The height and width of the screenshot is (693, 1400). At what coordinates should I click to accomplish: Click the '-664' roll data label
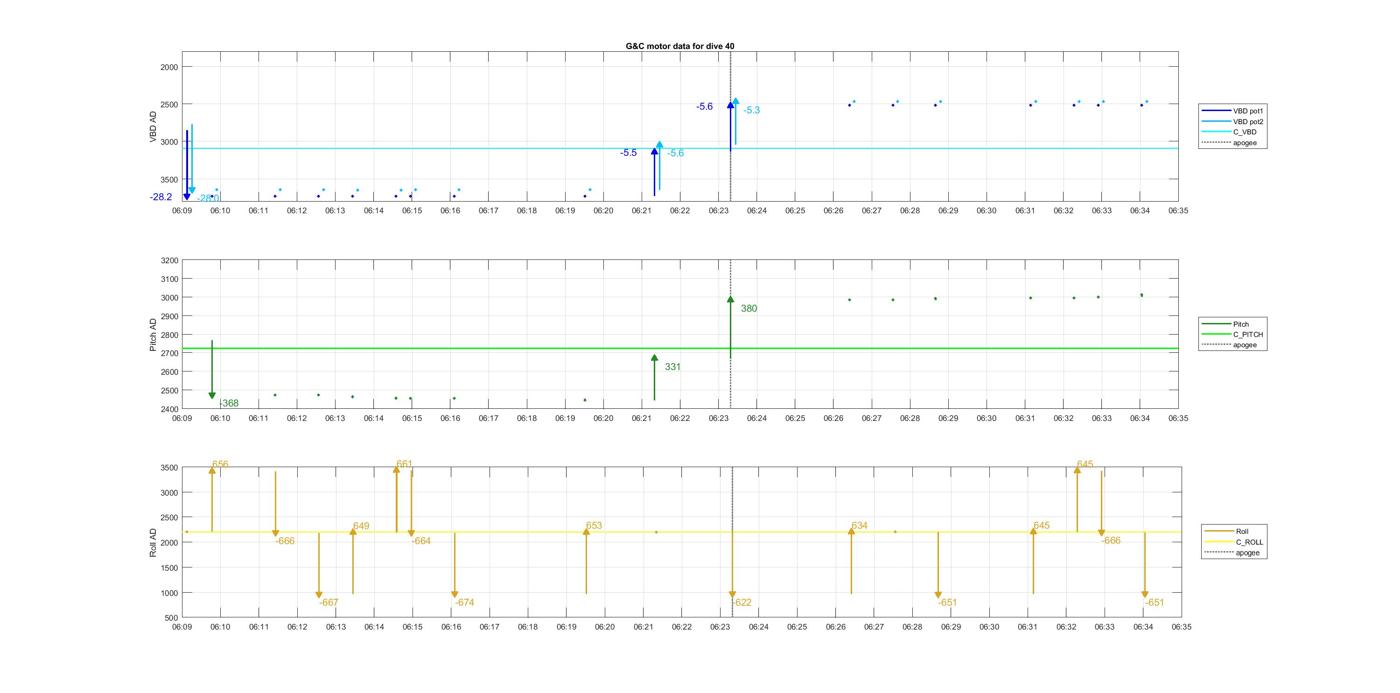(x=421, y=541)
